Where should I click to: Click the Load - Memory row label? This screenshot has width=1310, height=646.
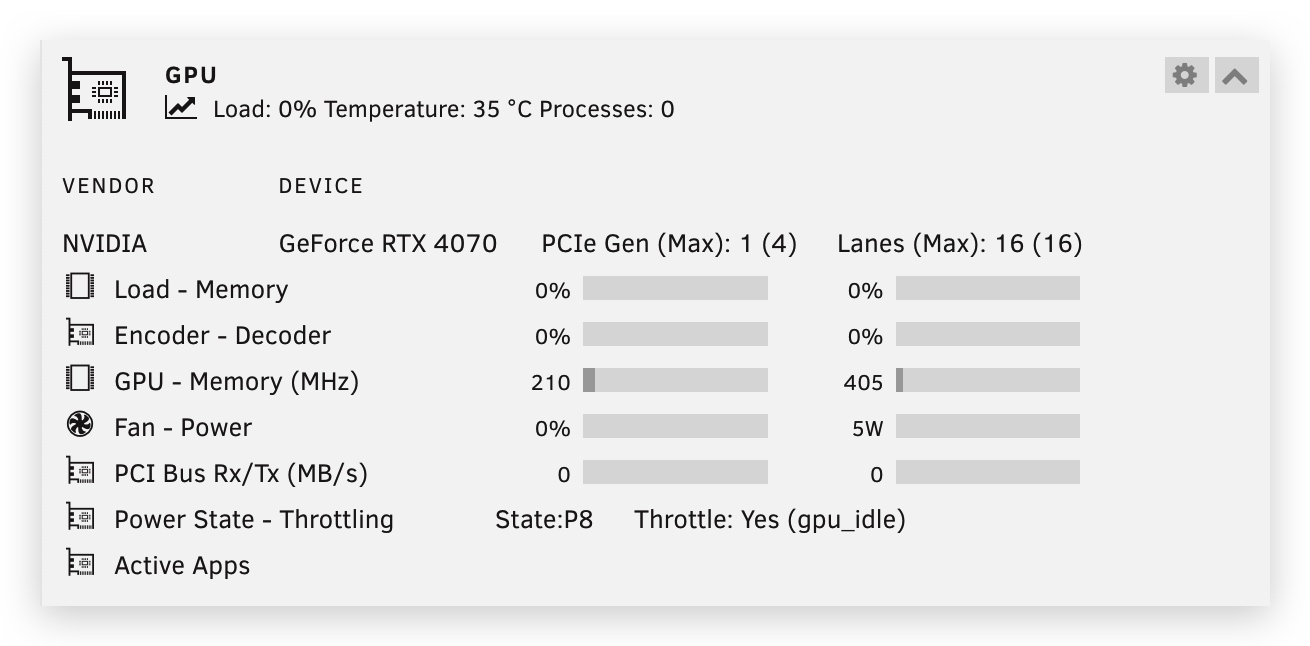click(201, 290)
